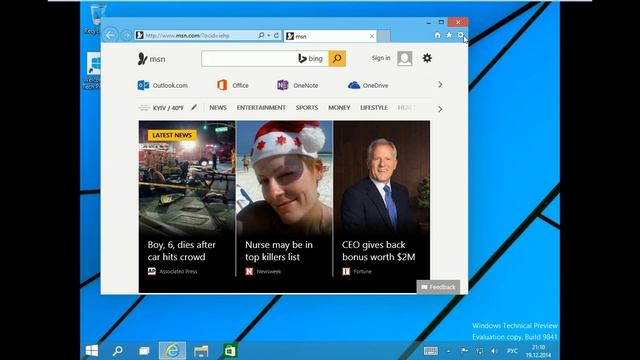
Task: Click the LATEST NEWS badge
Action: [172, 135]
